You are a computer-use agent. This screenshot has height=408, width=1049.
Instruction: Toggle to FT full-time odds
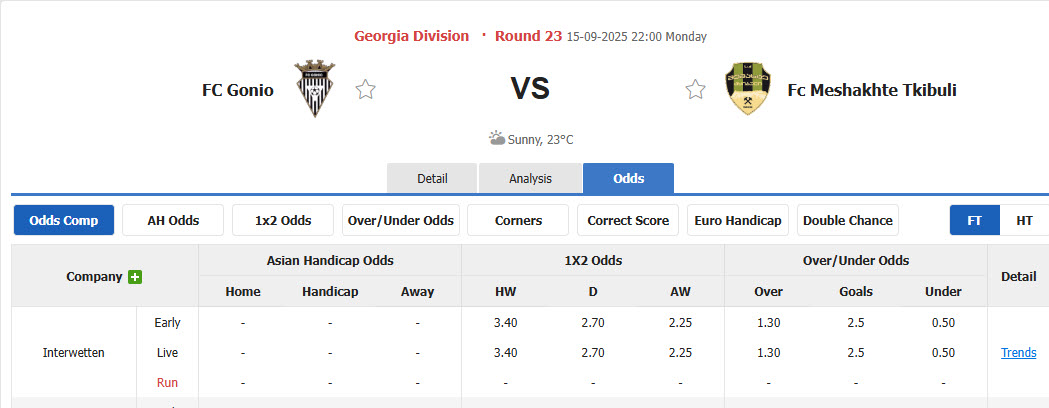(974, 220)
